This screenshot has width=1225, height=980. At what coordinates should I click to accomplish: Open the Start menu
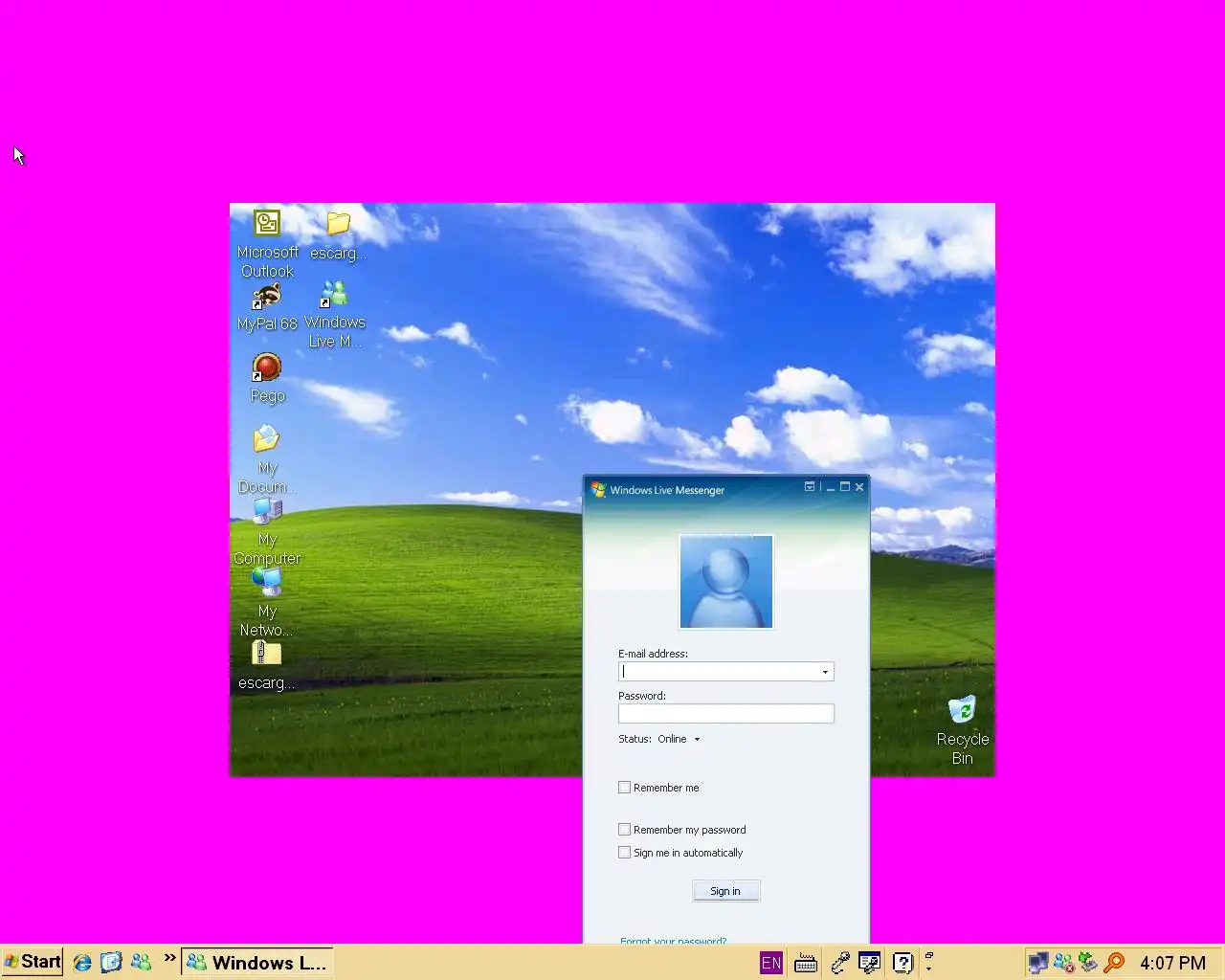[33, 962]
